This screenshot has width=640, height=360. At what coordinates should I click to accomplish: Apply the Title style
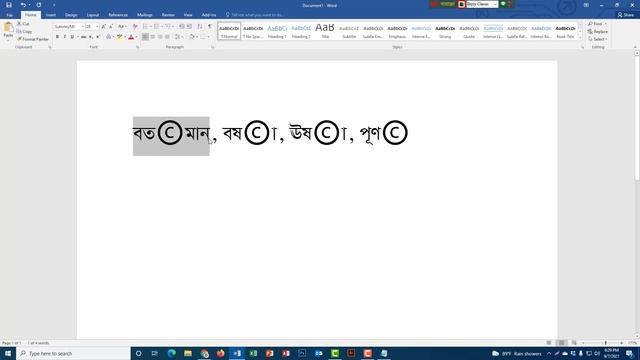tap(325, 31)
